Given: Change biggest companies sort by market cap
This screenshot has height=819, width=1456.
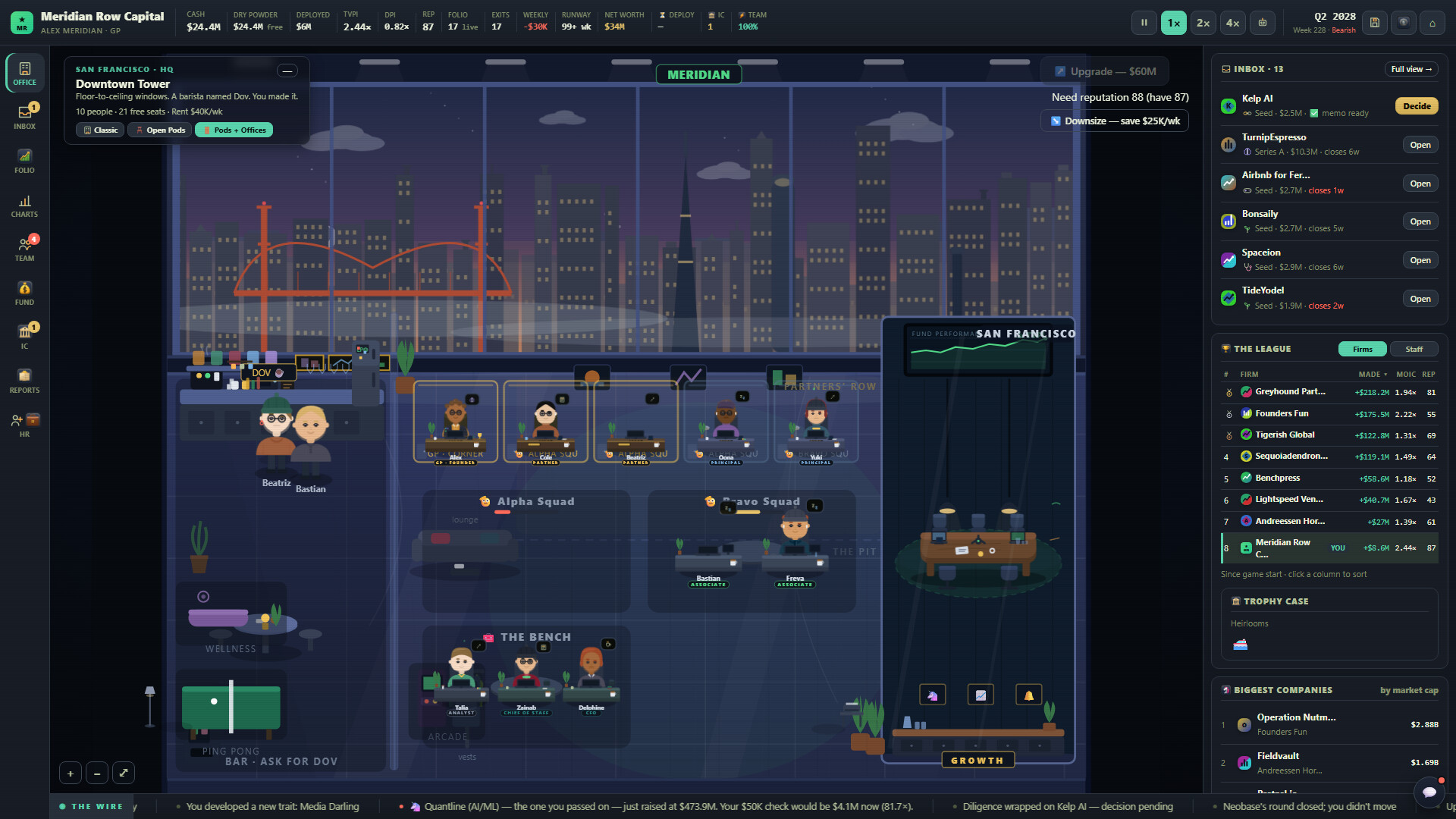Looking at the screenshot, I should 1408,691.
